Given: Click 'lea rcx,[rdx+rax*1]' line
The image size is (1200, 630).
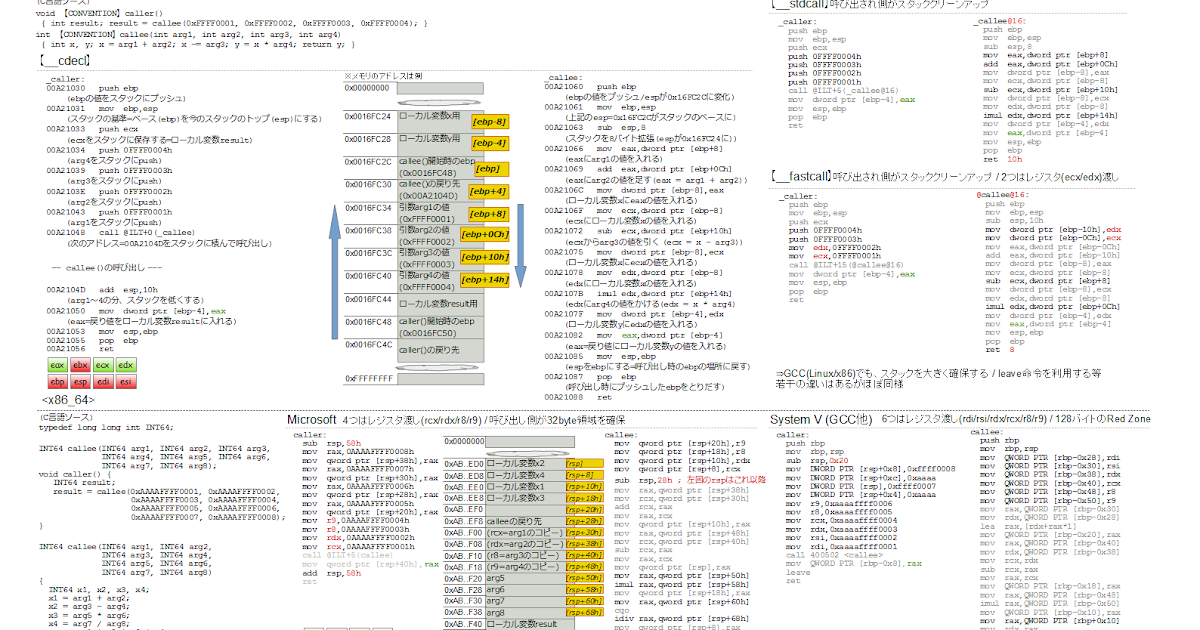Looking at the screenshot, I should [1030, 524].
